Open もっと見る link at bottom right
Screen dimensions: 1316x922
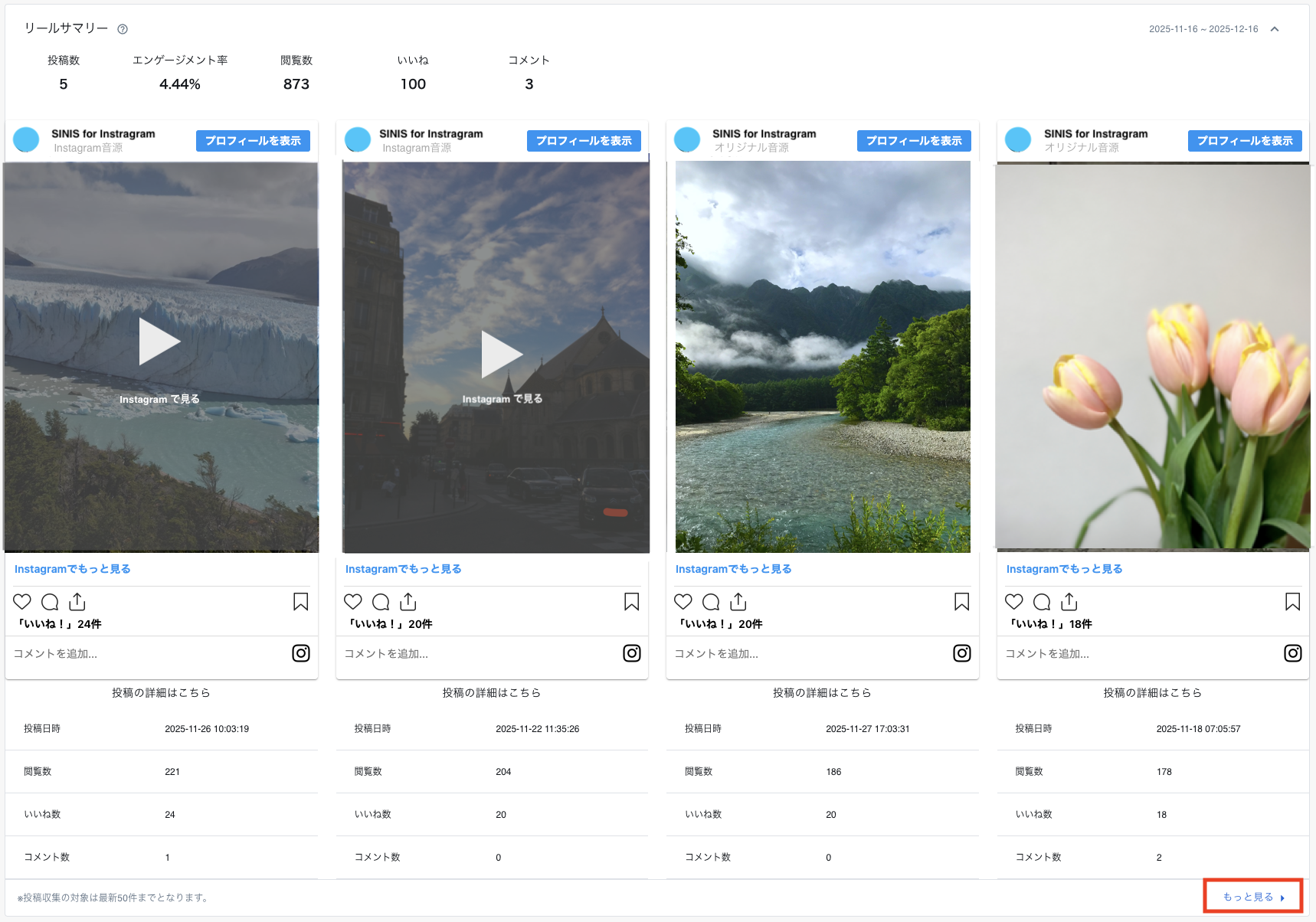[1252, 897]
